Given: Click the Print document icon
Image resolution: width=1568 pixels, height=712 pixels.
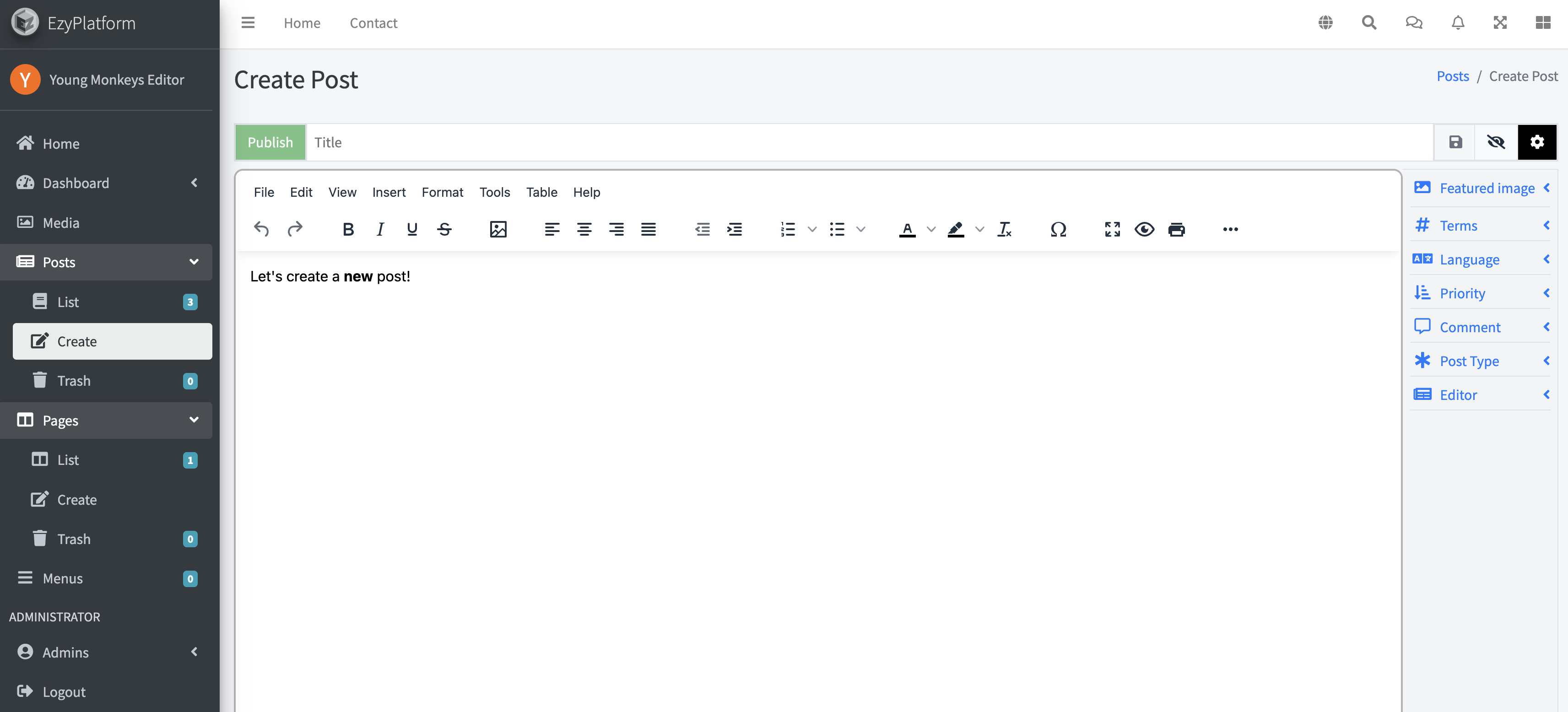Looking at the screenshot, I should pos(1176,229).
